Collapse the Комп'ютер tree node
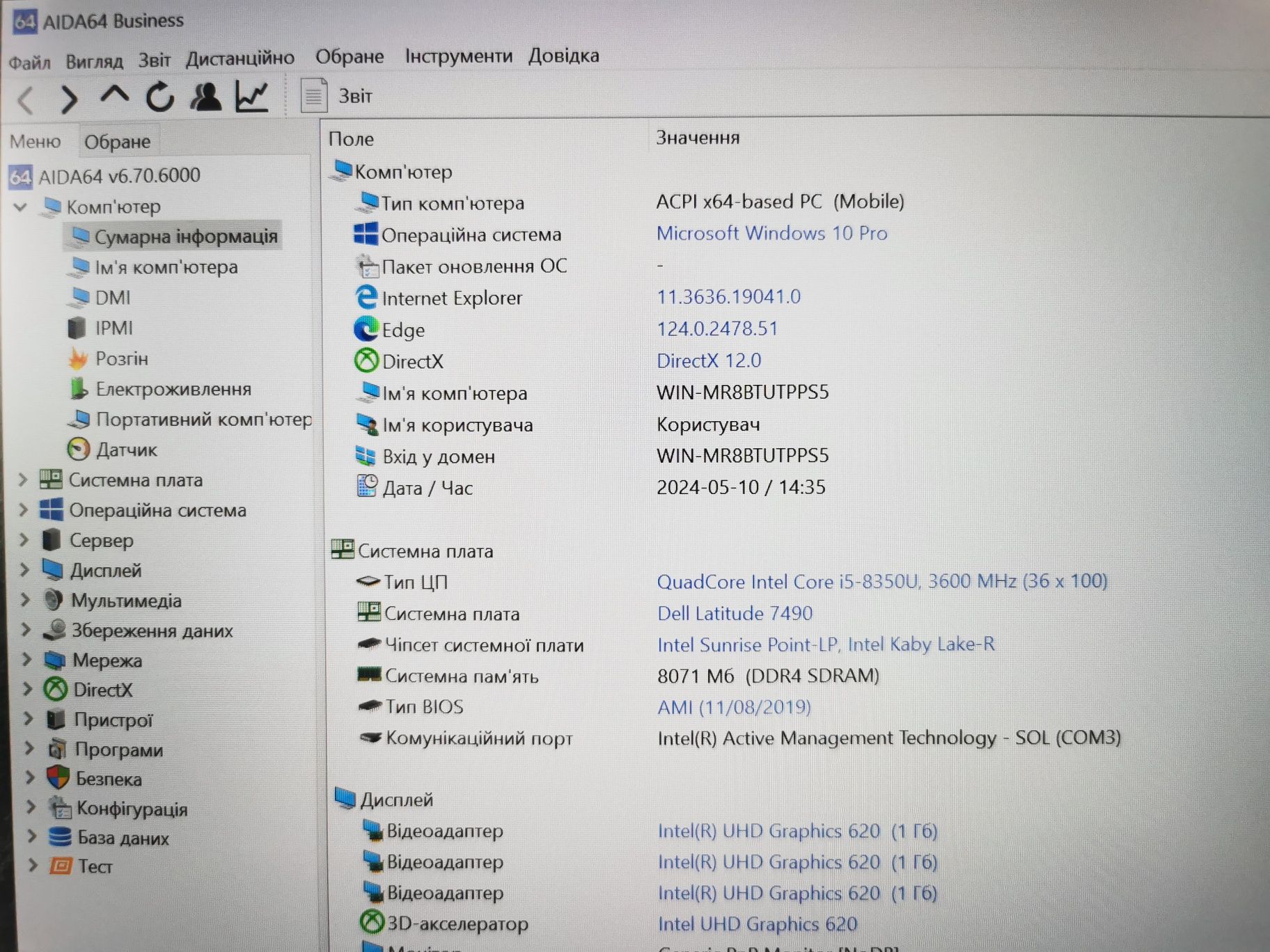Screen dimensions: 1270x952 [x=21, y=207]
